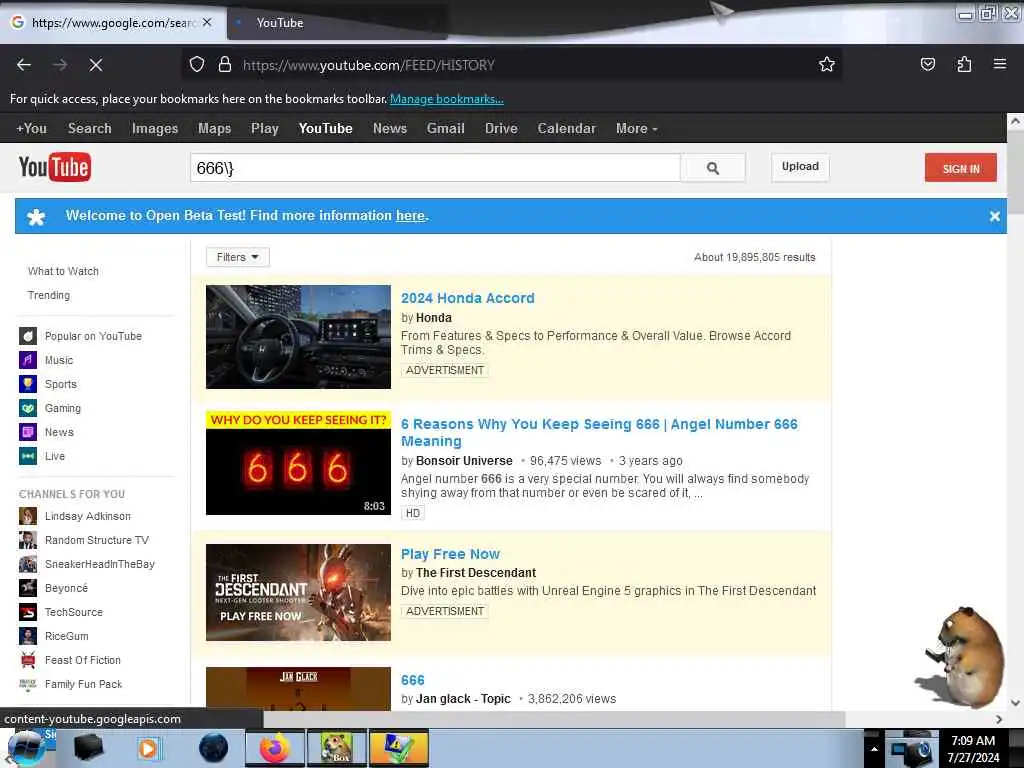Open Gmail in the Google bar

[445, 129]
